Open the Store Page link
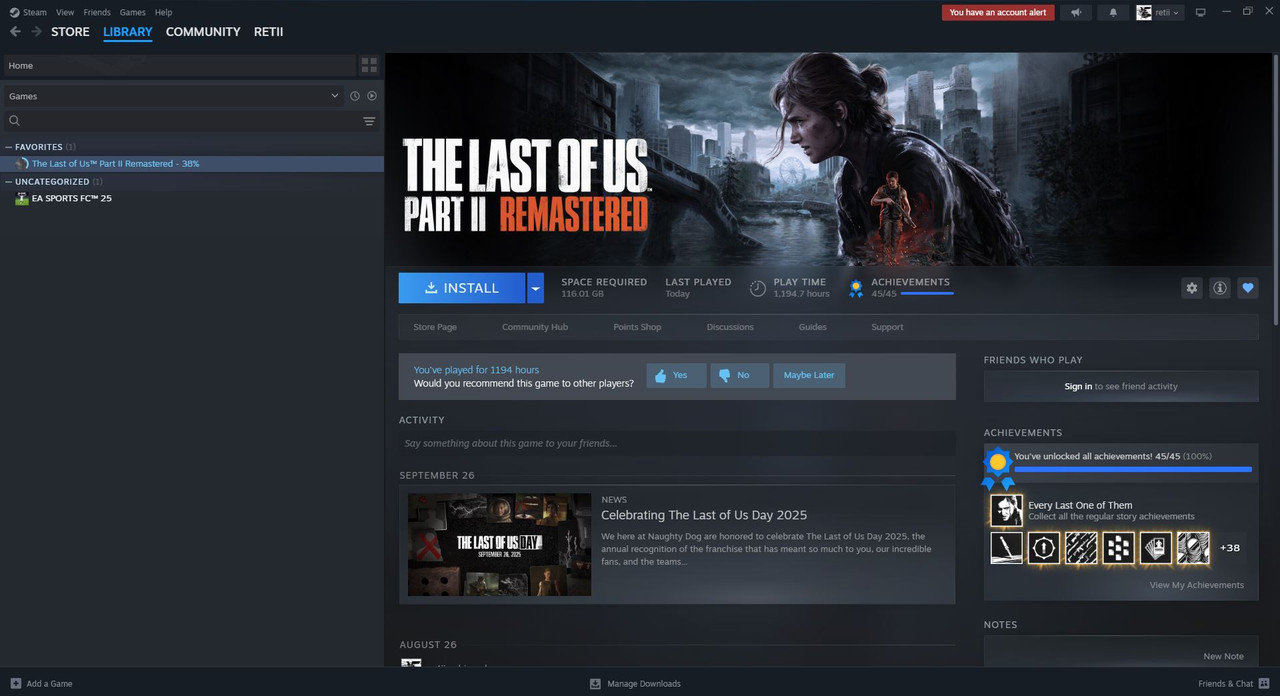Image resolution: width=1280 pixels, height=696 pixels. coord(435,327)
